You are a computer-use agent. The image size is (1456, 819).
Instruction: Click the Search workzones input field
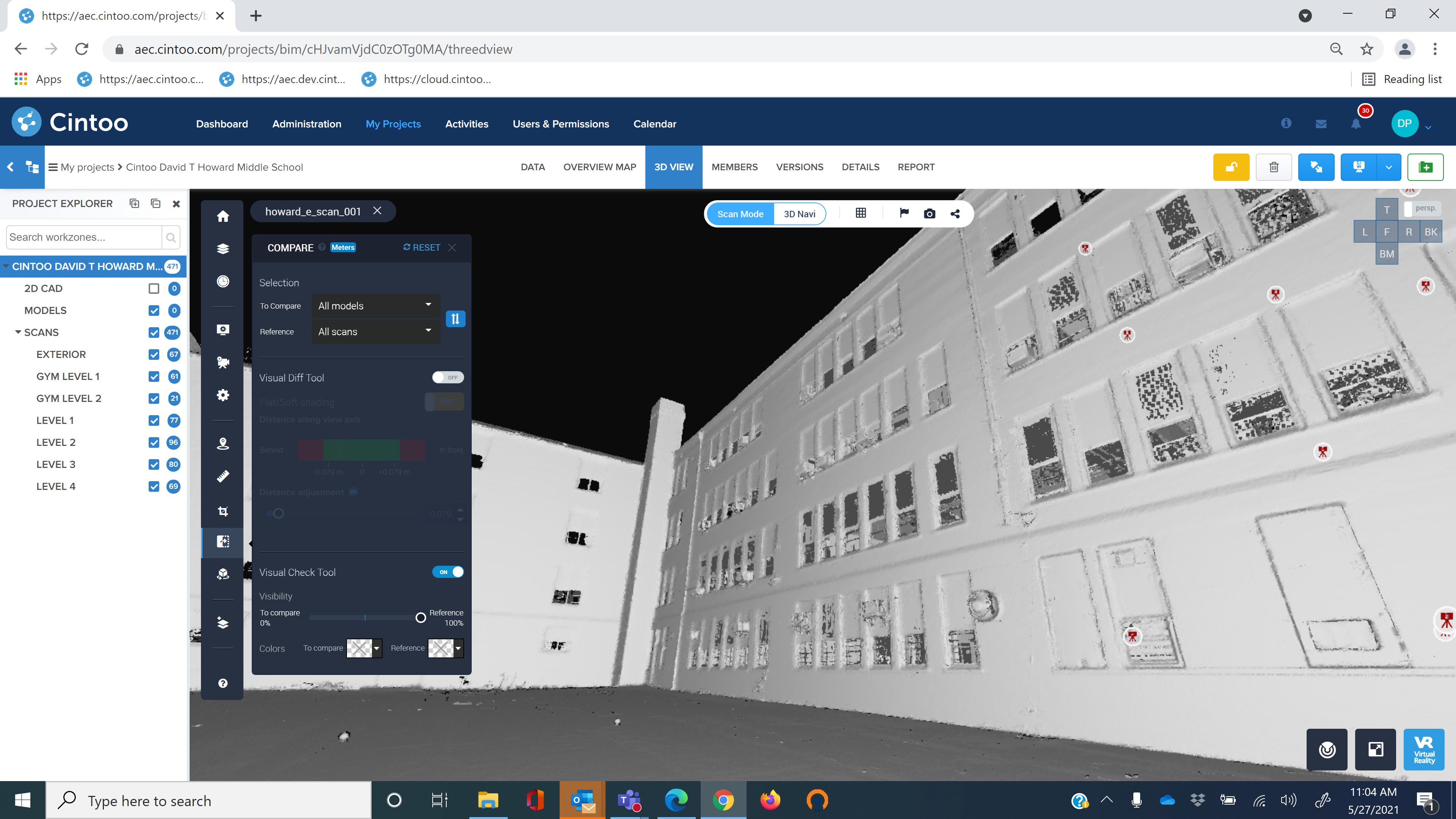(x=84, y=237)
